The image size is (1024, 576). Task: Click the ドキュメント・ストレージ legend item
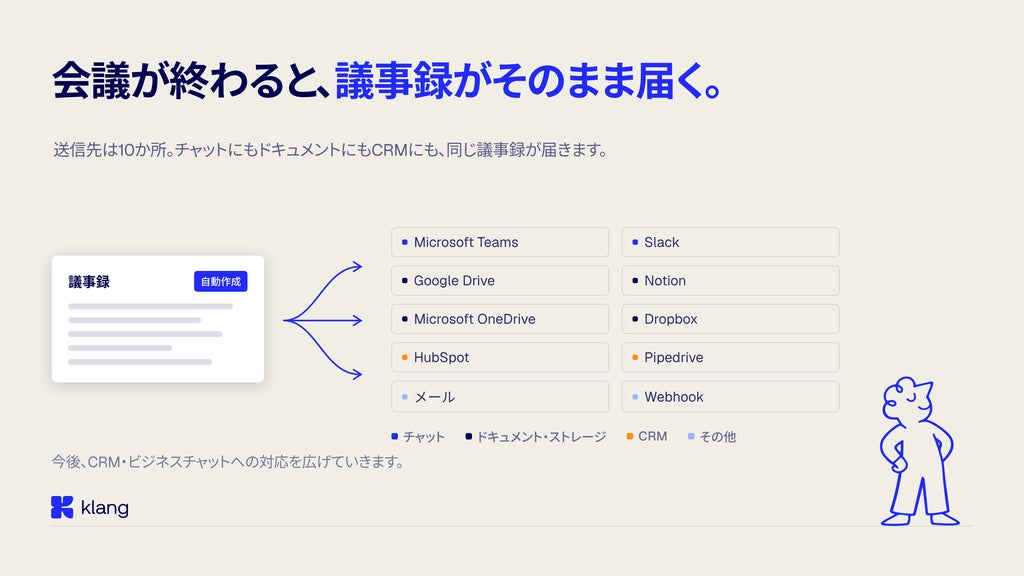point(536,436)
